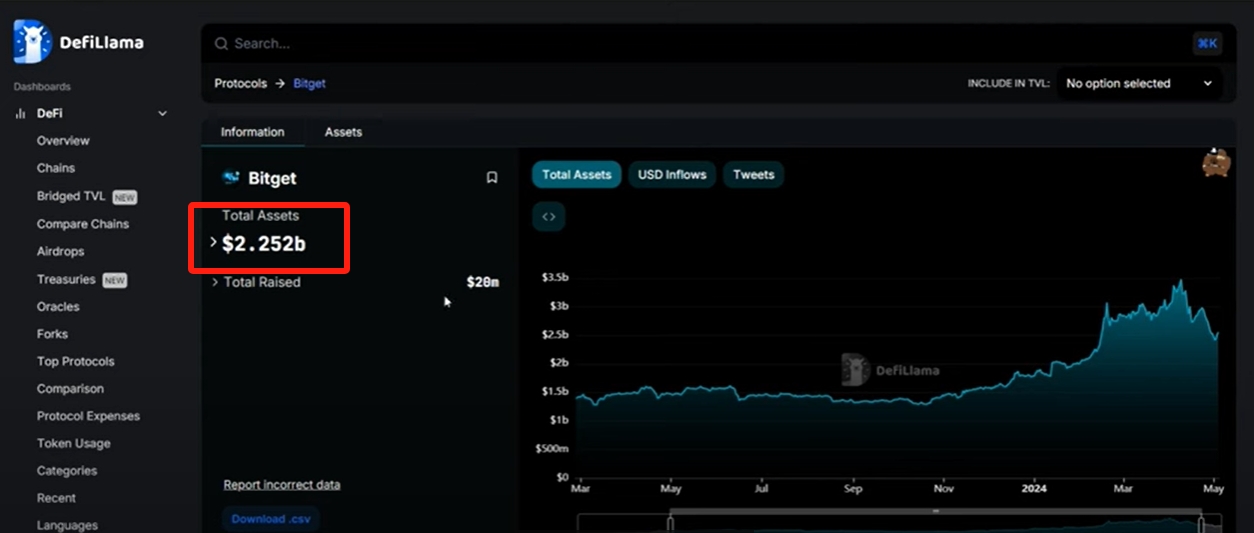Viewport: 1254px width, 533px height.
Task: Open Token Usage in the sidebar
Action: [x=74, y=443]
